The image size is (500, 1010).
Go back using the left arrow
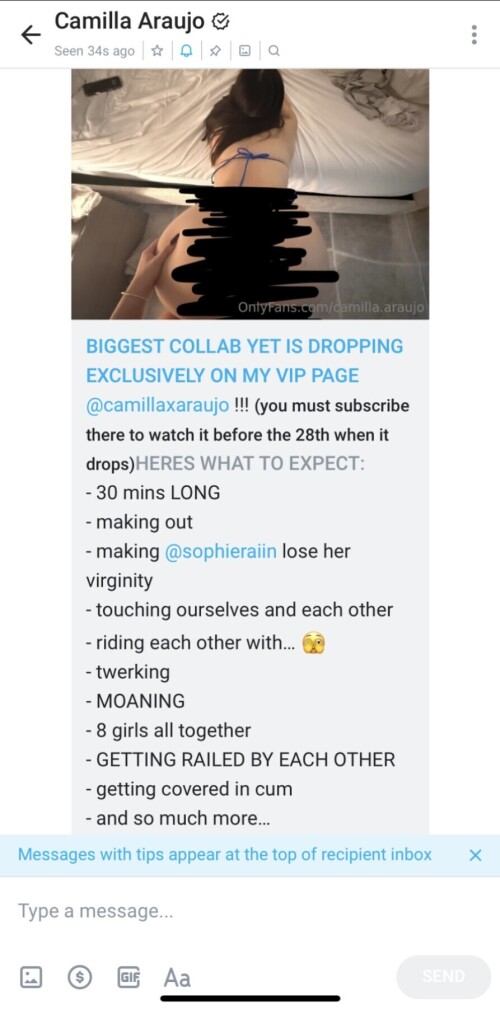pyautogui.click(x=30, y=34)
